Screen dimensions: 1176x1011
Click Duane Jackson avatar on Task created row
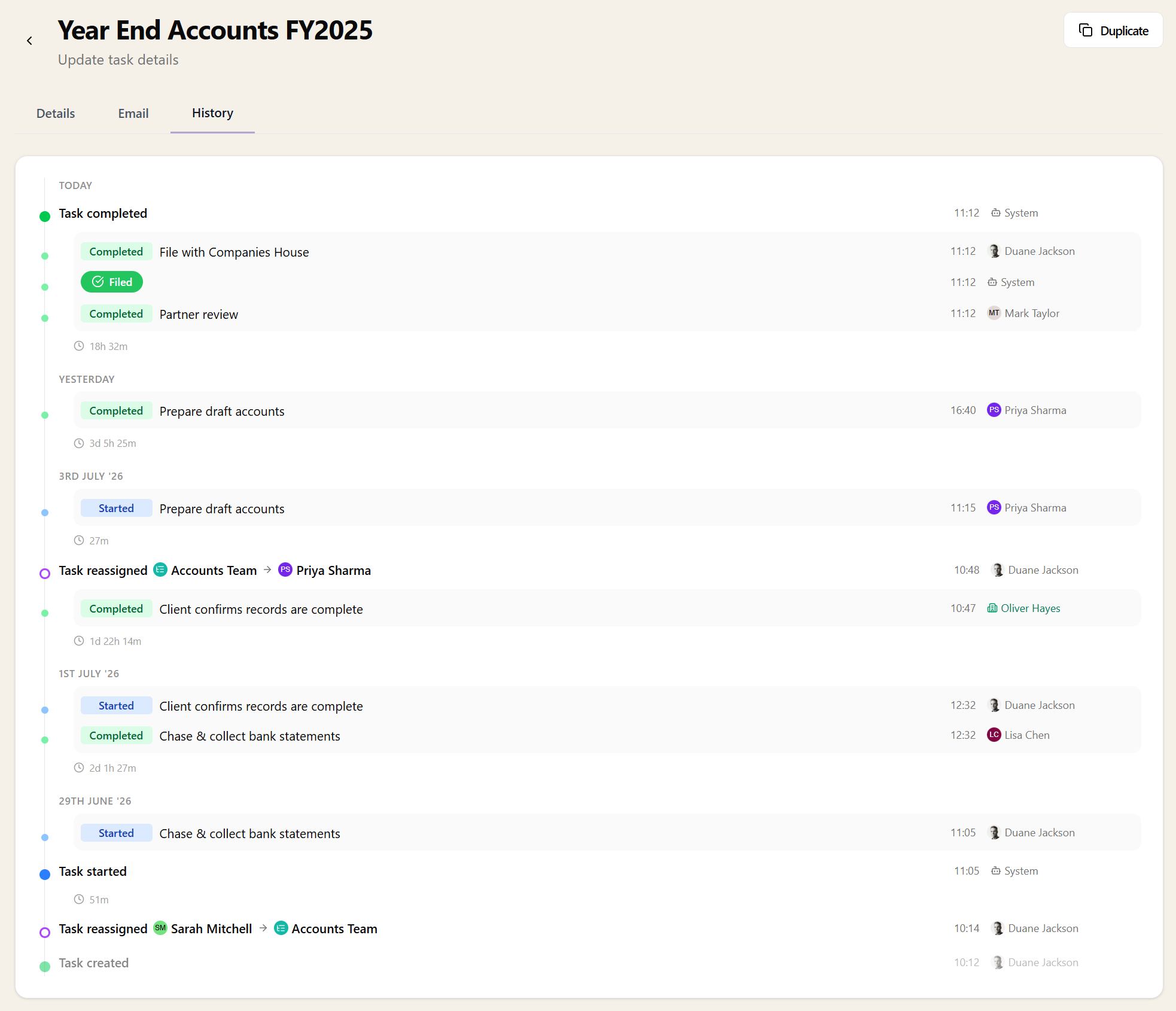(x=998, y=963)
